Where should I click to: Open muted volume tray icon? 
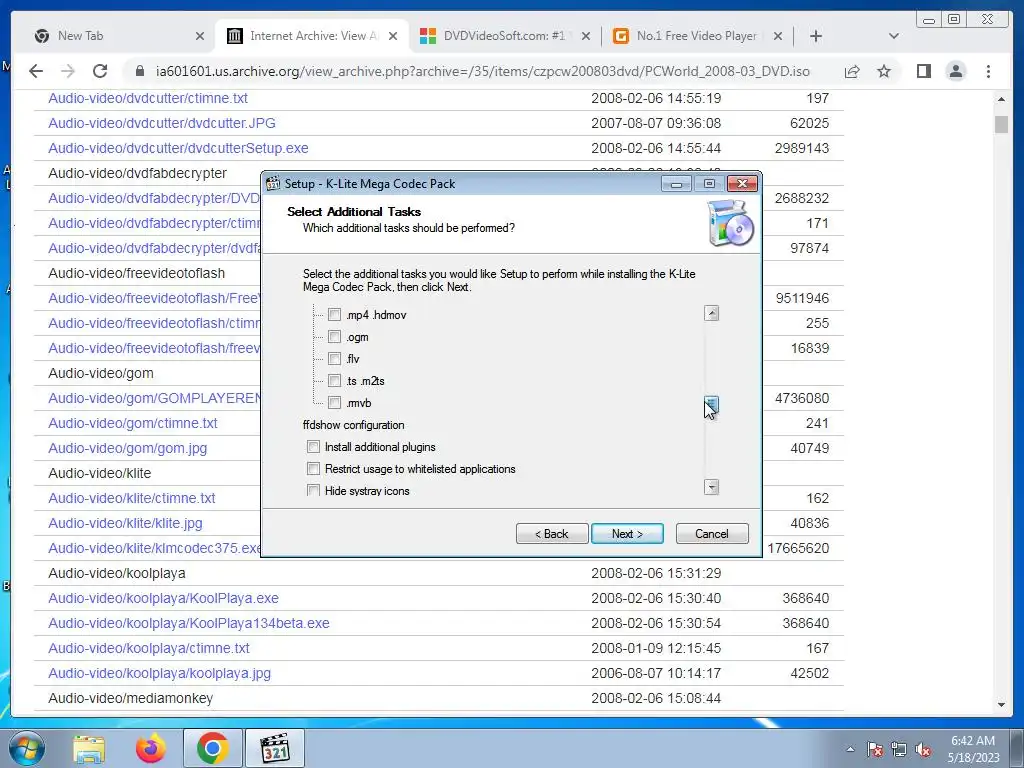point(923,749)
